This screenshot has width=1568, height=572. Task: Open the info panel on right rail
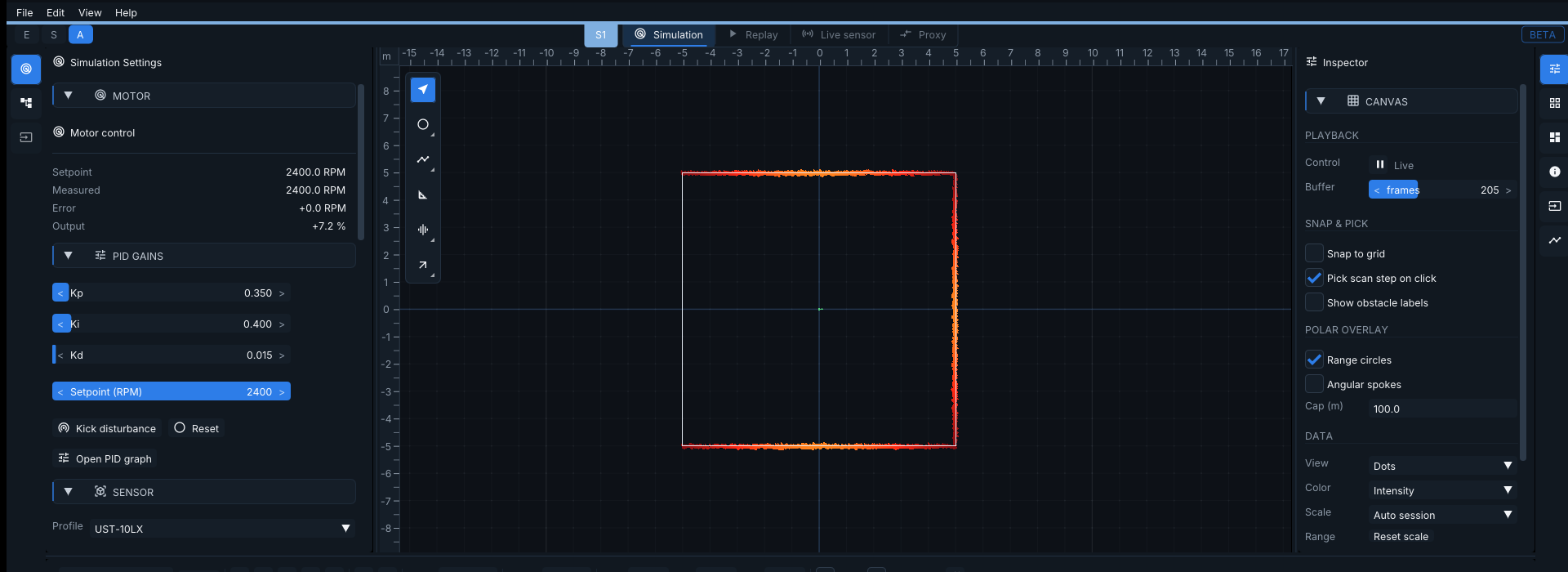click(x=1554, y=172)
